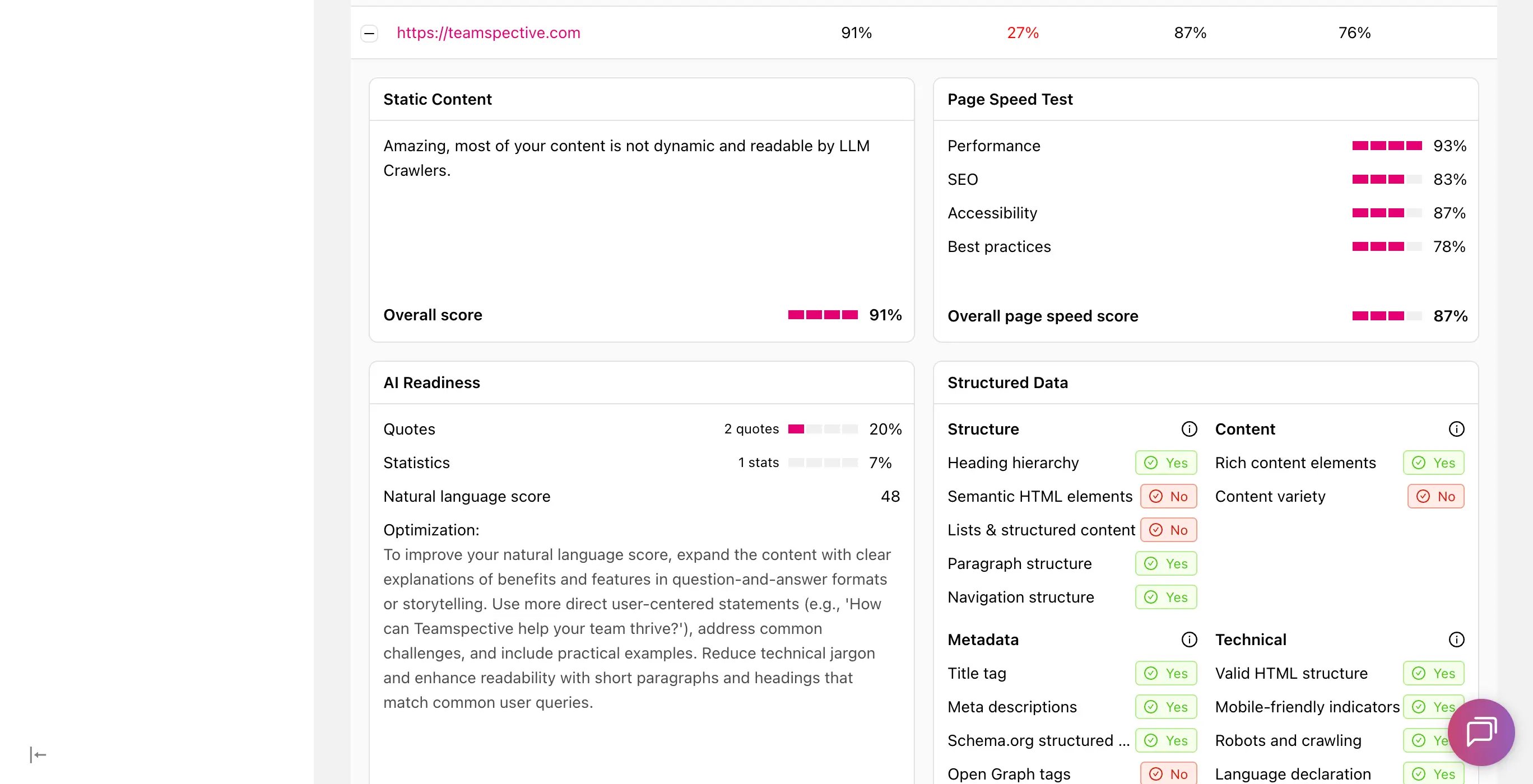Click the Rich content elements Yes badge
The image size is (1533, 784).
[1433, 463]
